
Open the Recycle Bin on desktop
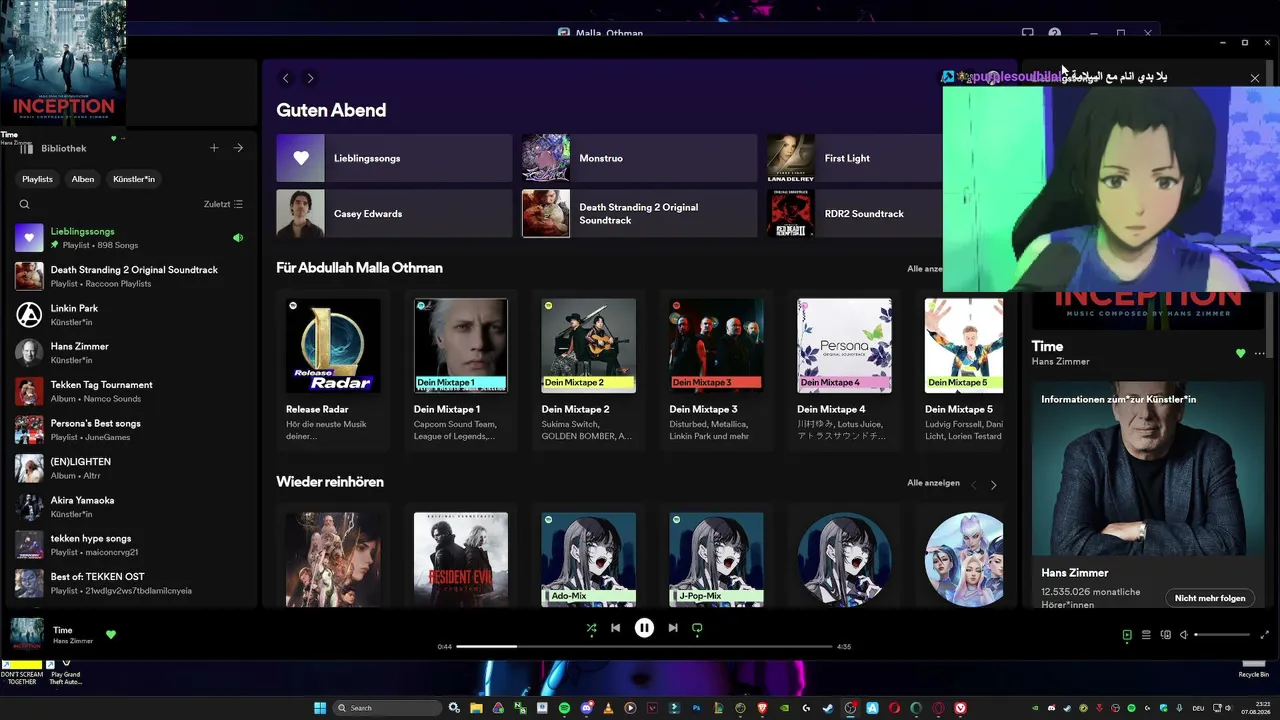[x=1254, y=667]
